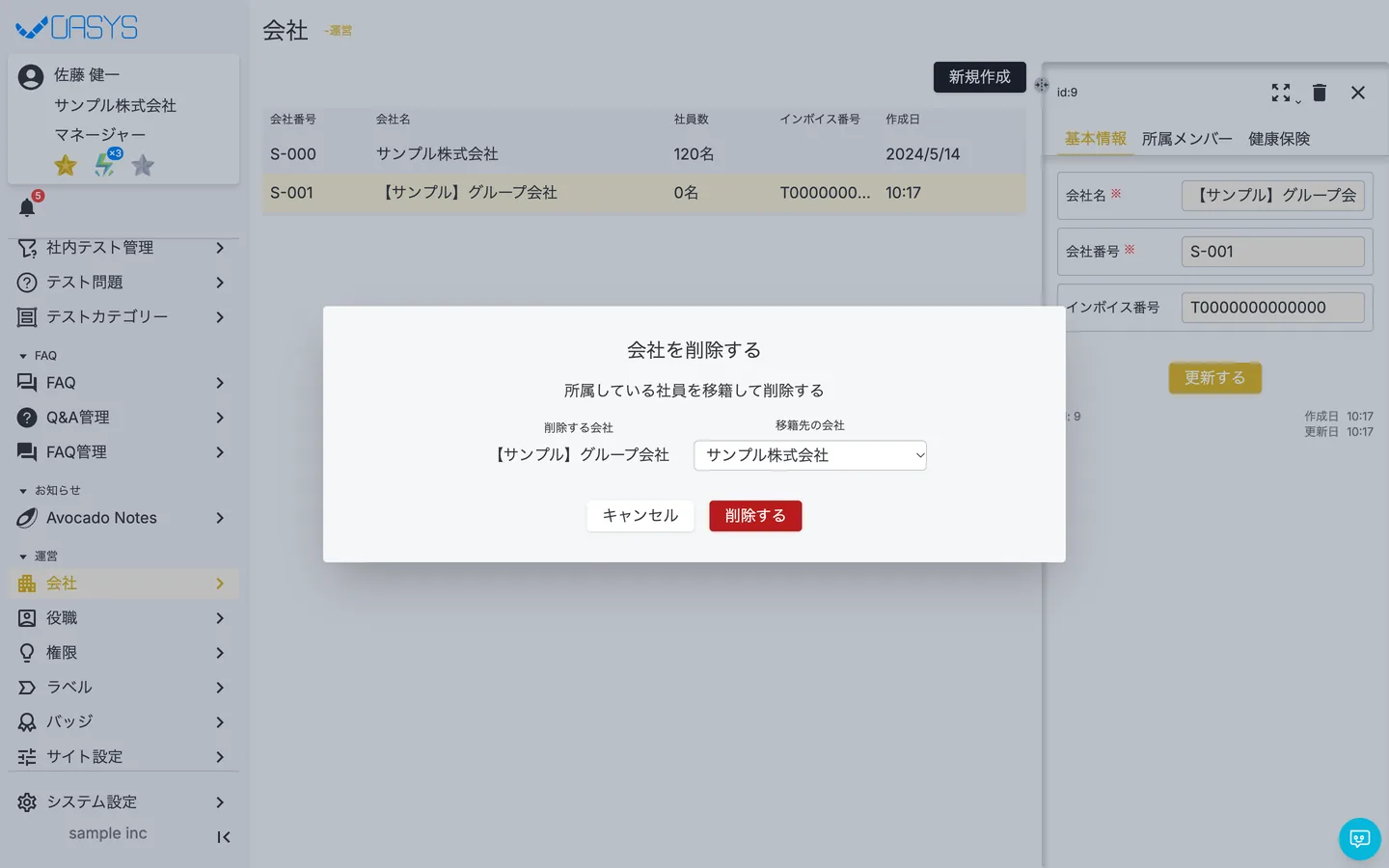Screen dimensions: 1389x868
Task: Open the chat support bubble icon
Action: pyautogui.click(x=1360, y=839)
